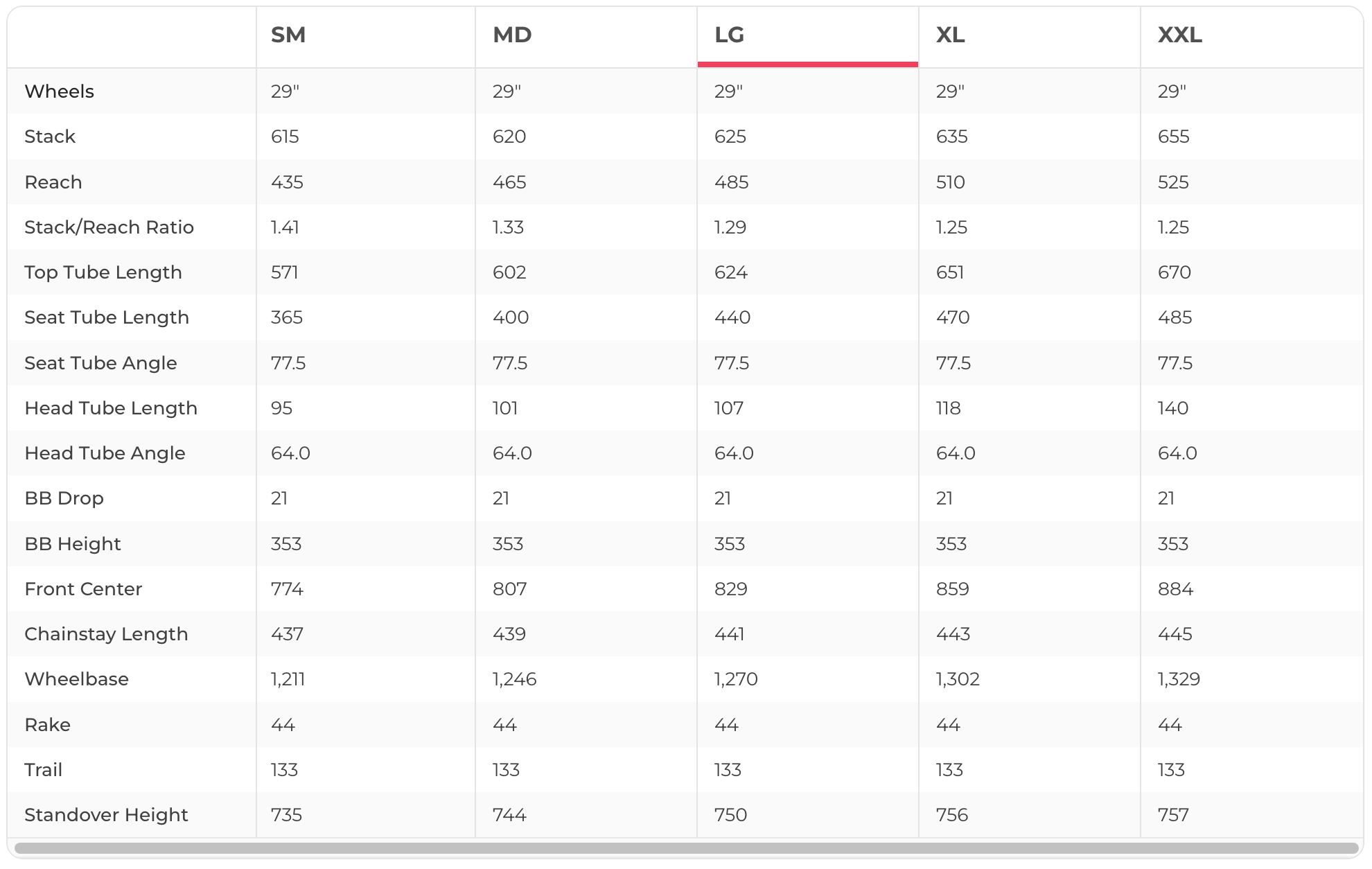Screen dimensions: 1372x869
Task: Click the Top Tube Length row label
Action: [x=103, y=272]
